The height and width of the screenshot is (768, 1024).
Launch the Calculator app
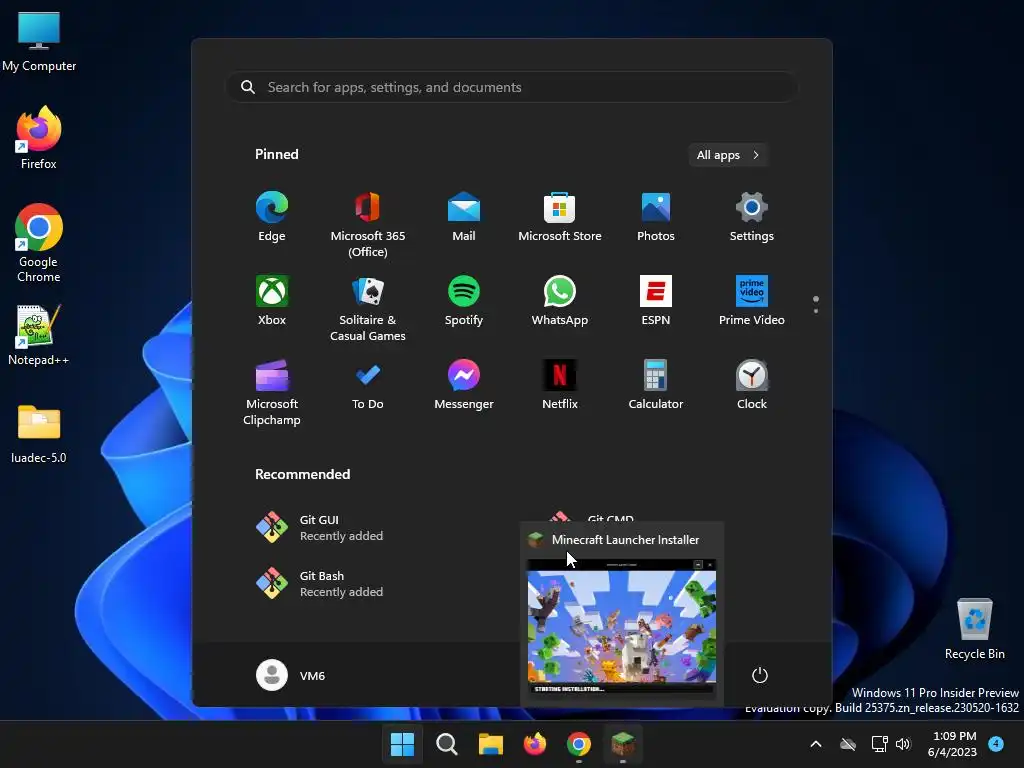(656, 385)
